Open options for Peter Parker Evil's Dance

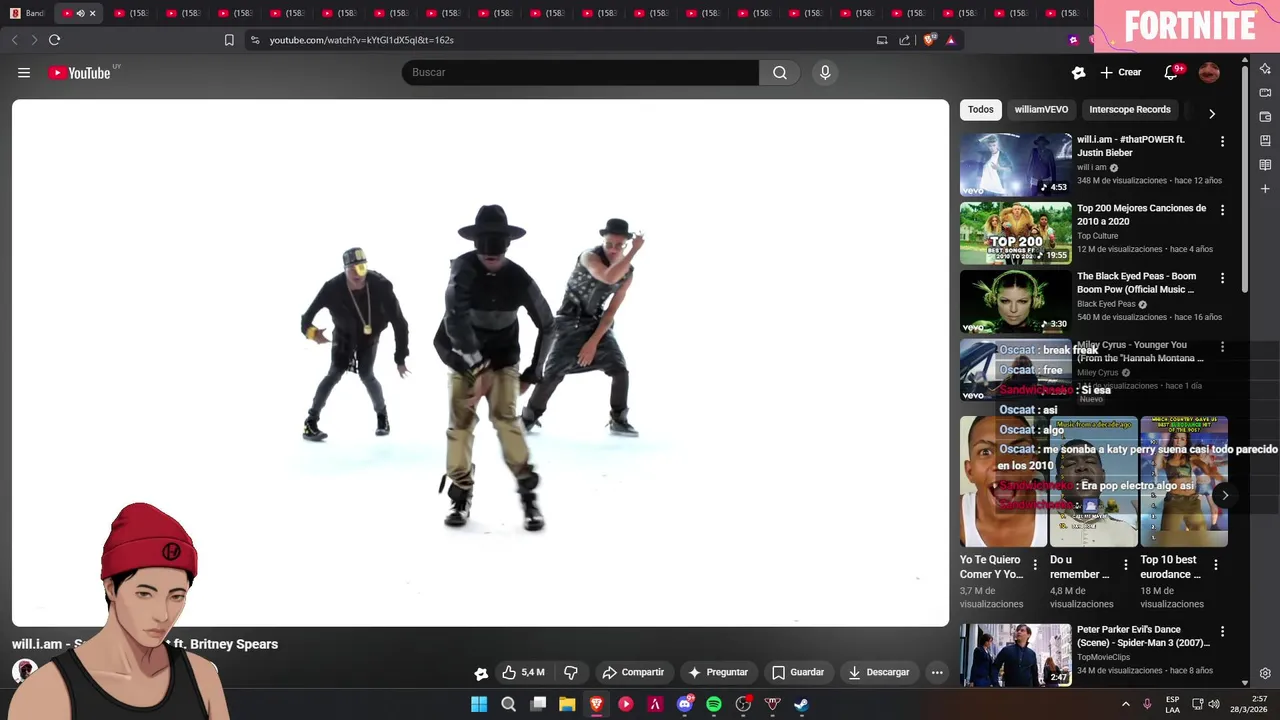pyautogui.click(x=1222, y=632)
